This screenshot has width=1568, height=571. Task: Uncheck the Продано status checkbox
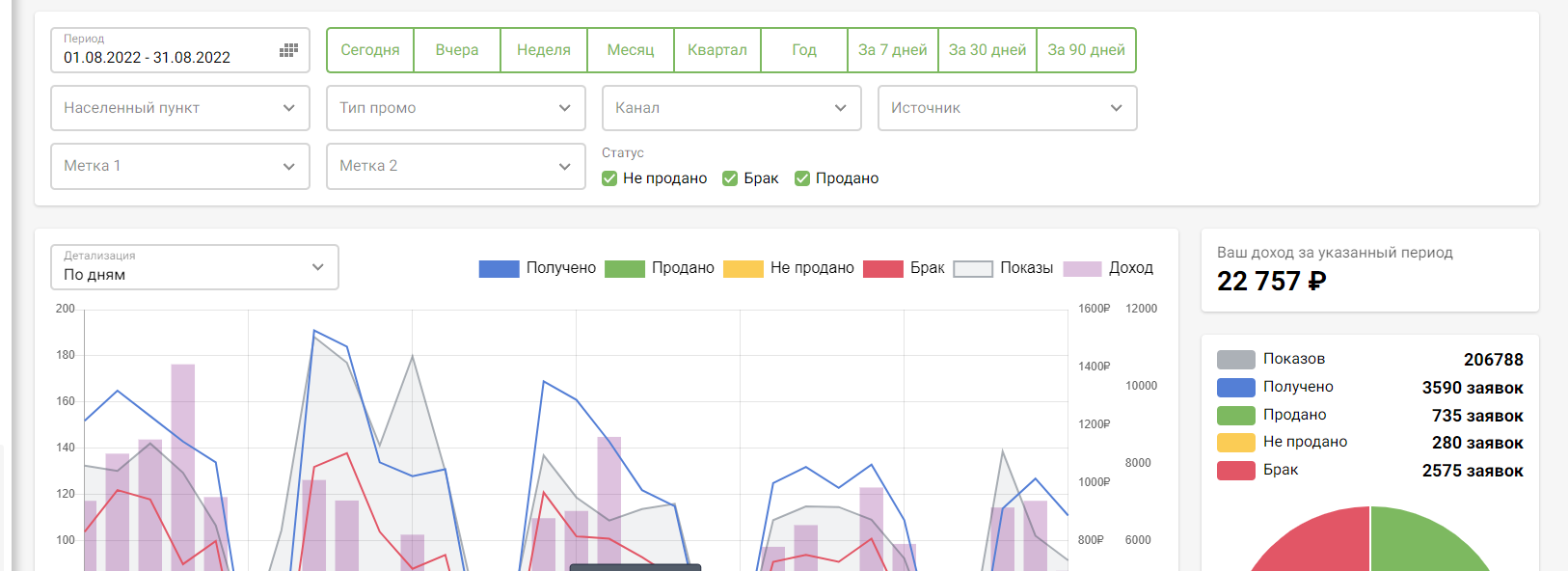point(802,178)
